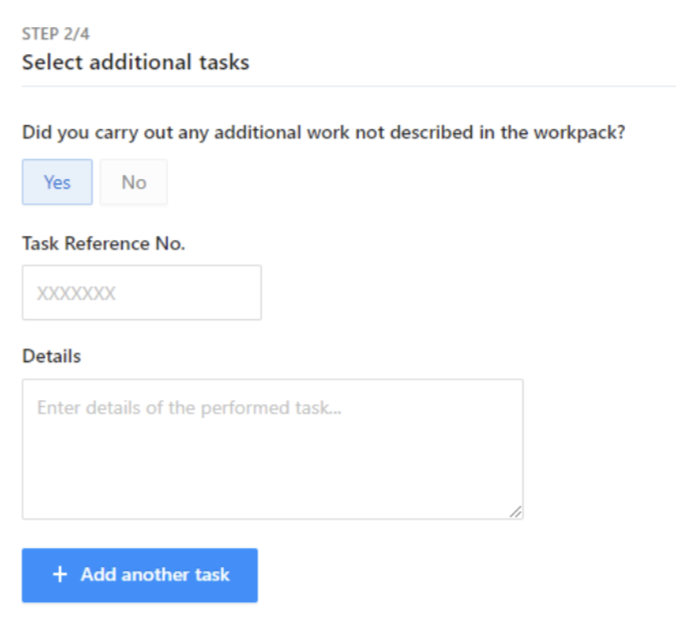Choose No for additional work
Screen dimensions: 676x640
coord(134,182)
